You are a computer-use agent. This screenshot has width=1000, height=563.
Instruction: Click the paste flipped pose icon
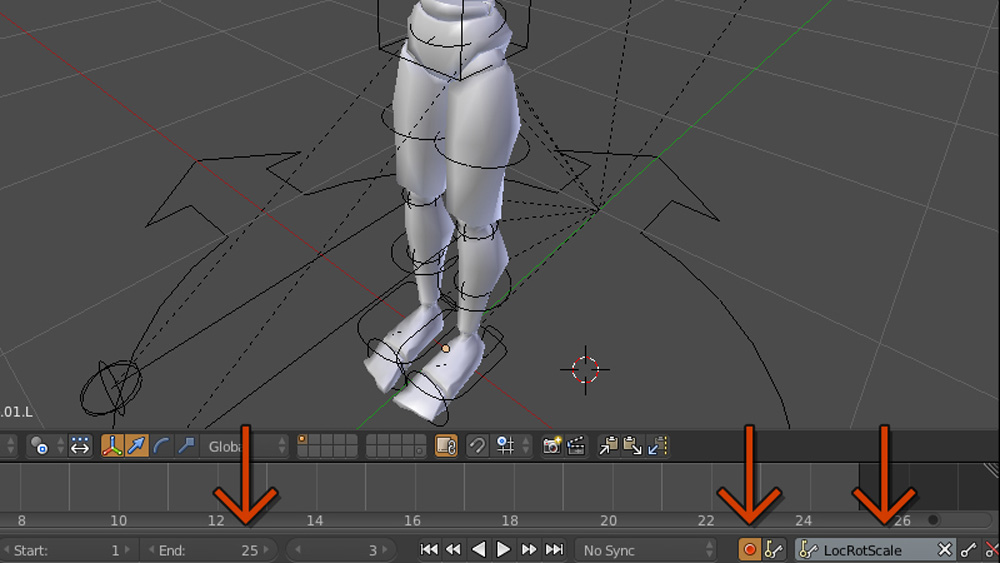point(657,446)
